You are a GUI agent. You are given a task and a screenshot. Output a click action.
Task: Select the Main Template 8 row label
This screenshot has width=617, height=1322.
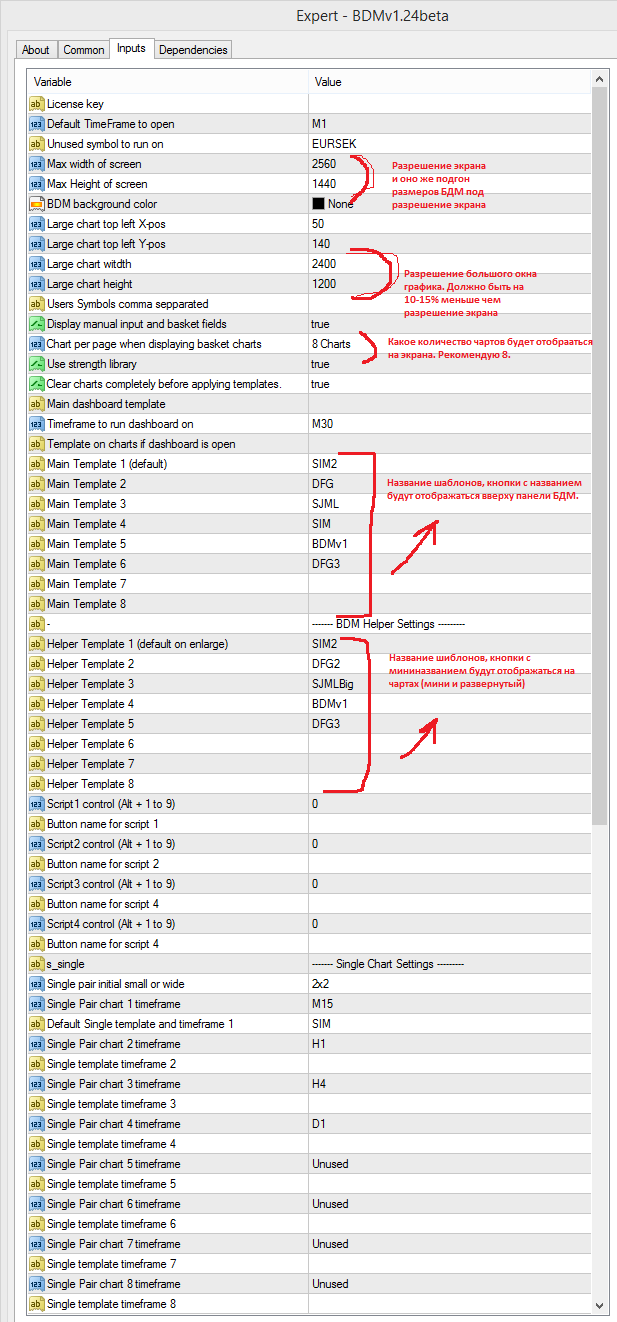point(87,604)
